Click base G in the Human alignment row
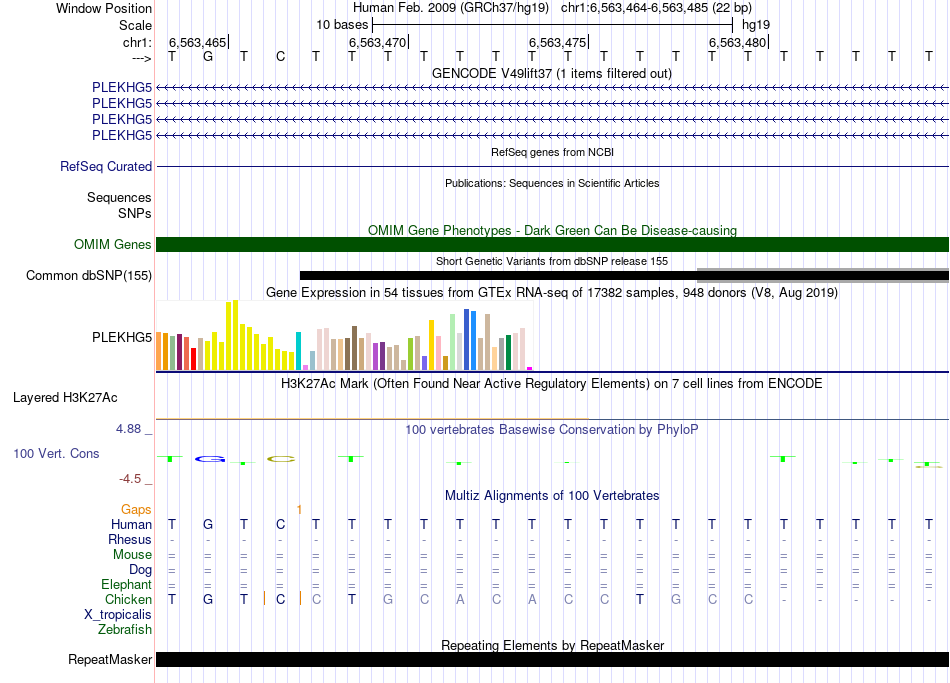 pyautogui.click(x=208, y=525)
